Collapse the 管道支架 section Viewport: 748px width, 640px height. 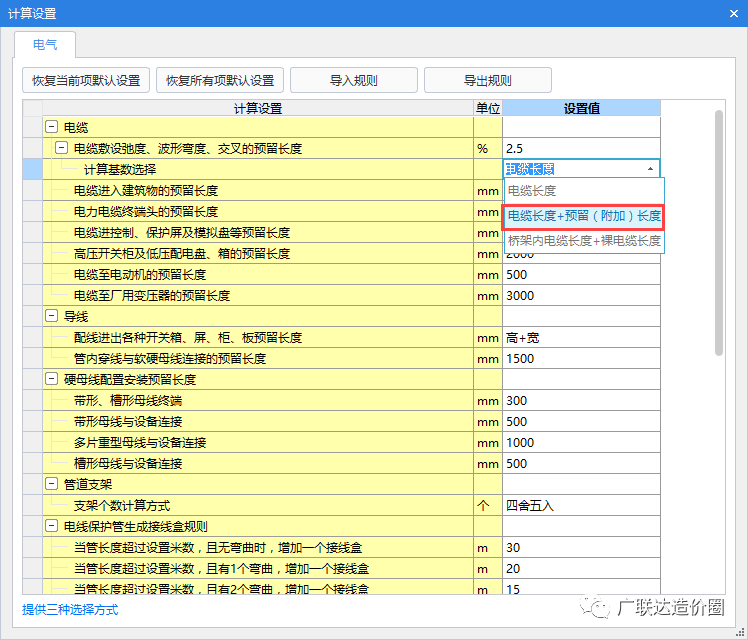[x=51, y=484]
